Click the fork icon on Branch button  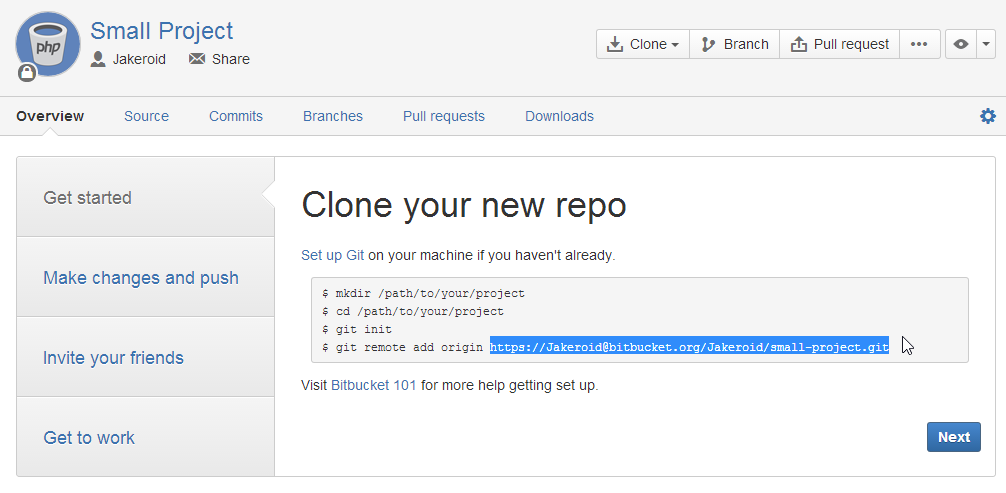pyautogui.click(x=708, y=44)
